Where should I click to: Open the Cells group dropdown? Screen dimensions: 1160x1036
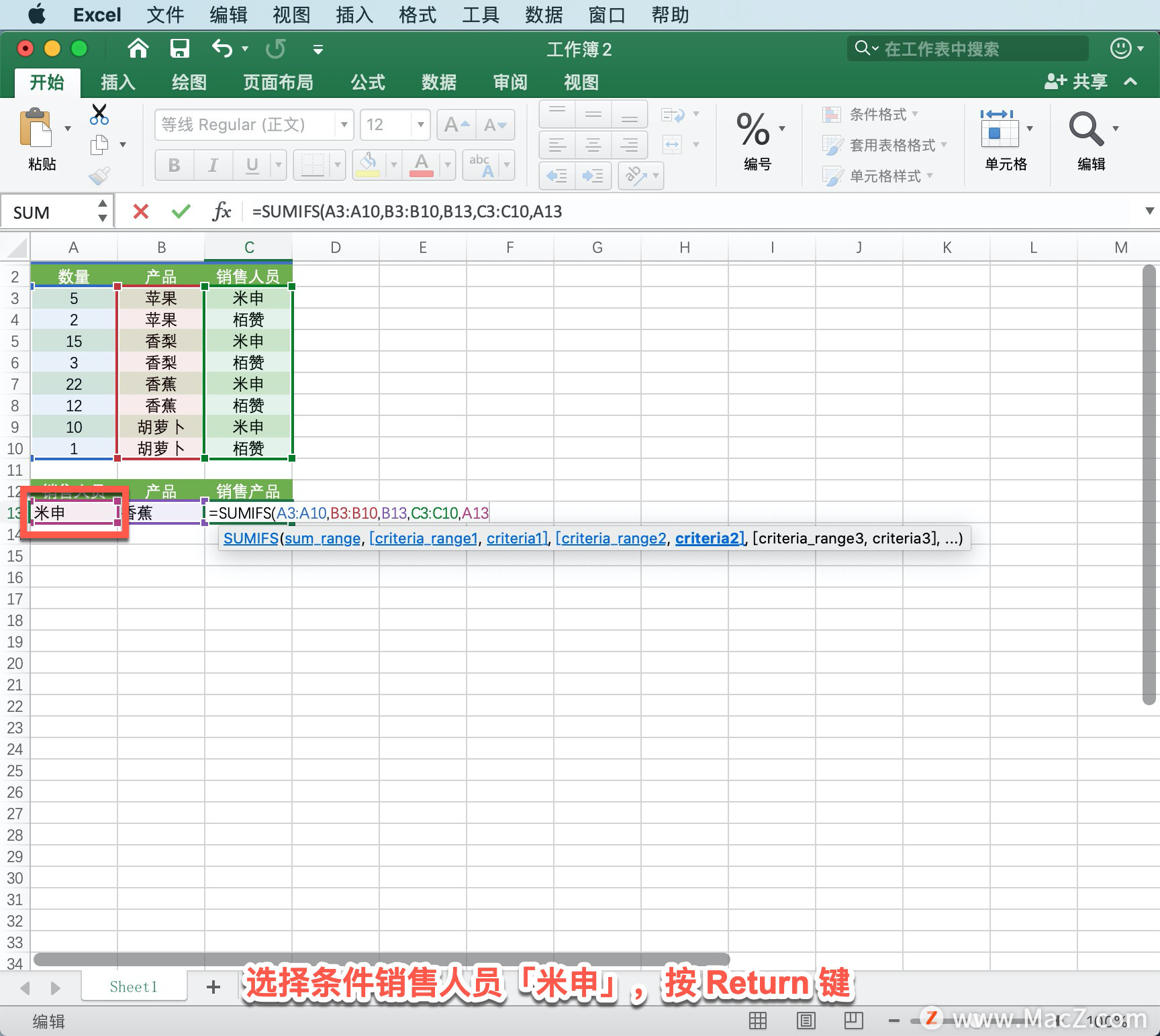pos(1030,129)
